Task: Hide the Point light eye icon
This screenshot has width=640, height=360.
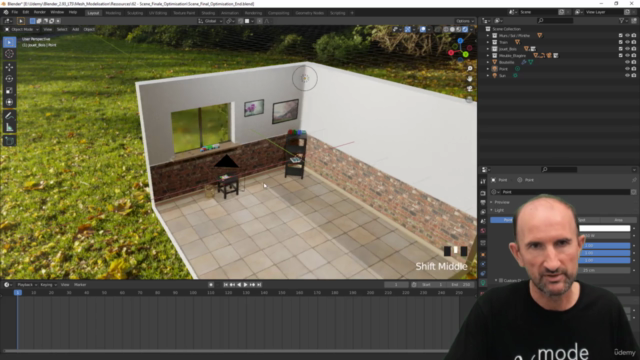Action: tap(627, 69)
